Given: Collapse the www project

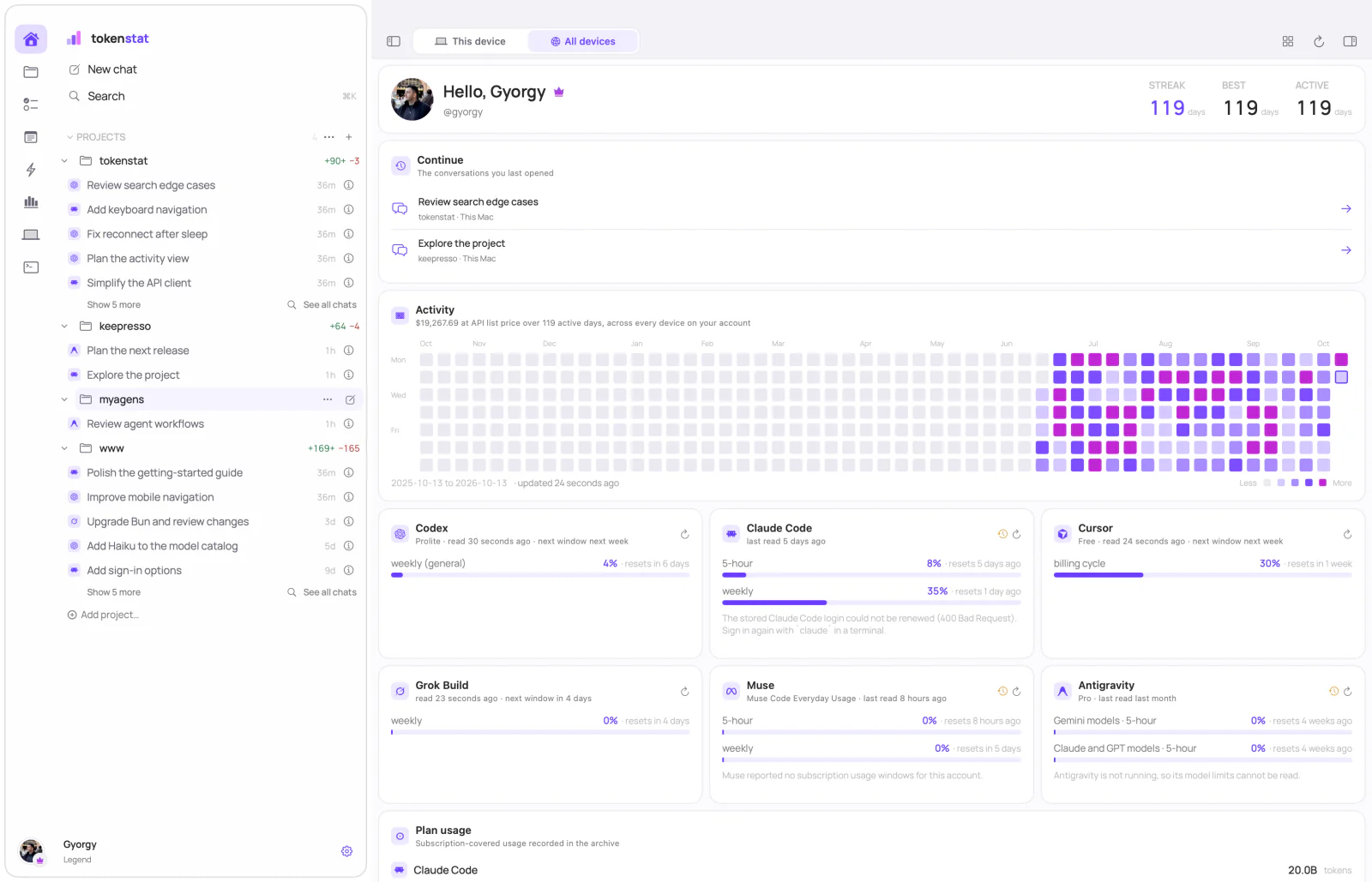Looking at the screenshot, I should (64, 448).
